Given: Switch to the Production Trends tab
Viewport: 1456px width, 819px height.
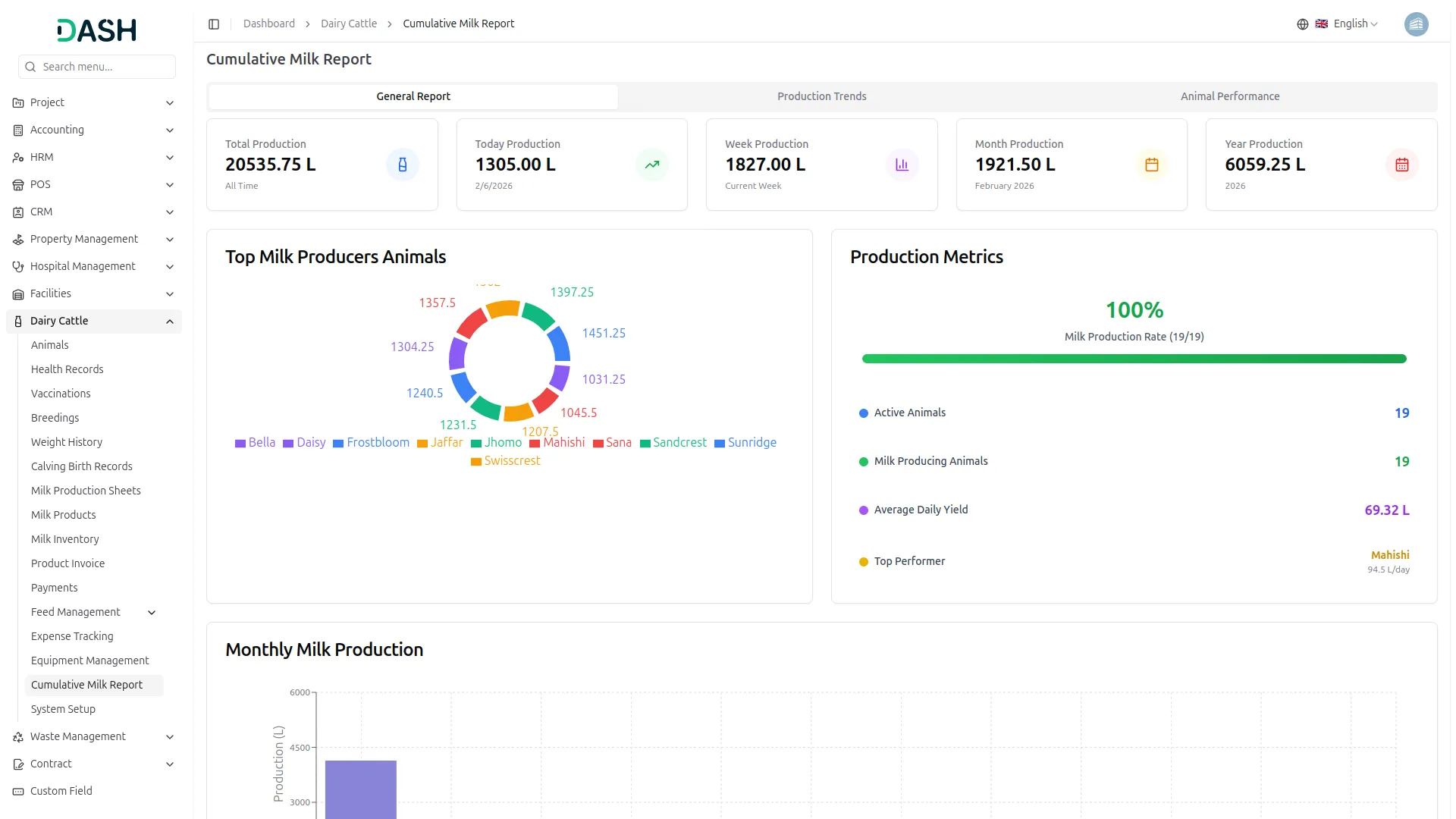Looking at the screenshot, I should (821, 96).
